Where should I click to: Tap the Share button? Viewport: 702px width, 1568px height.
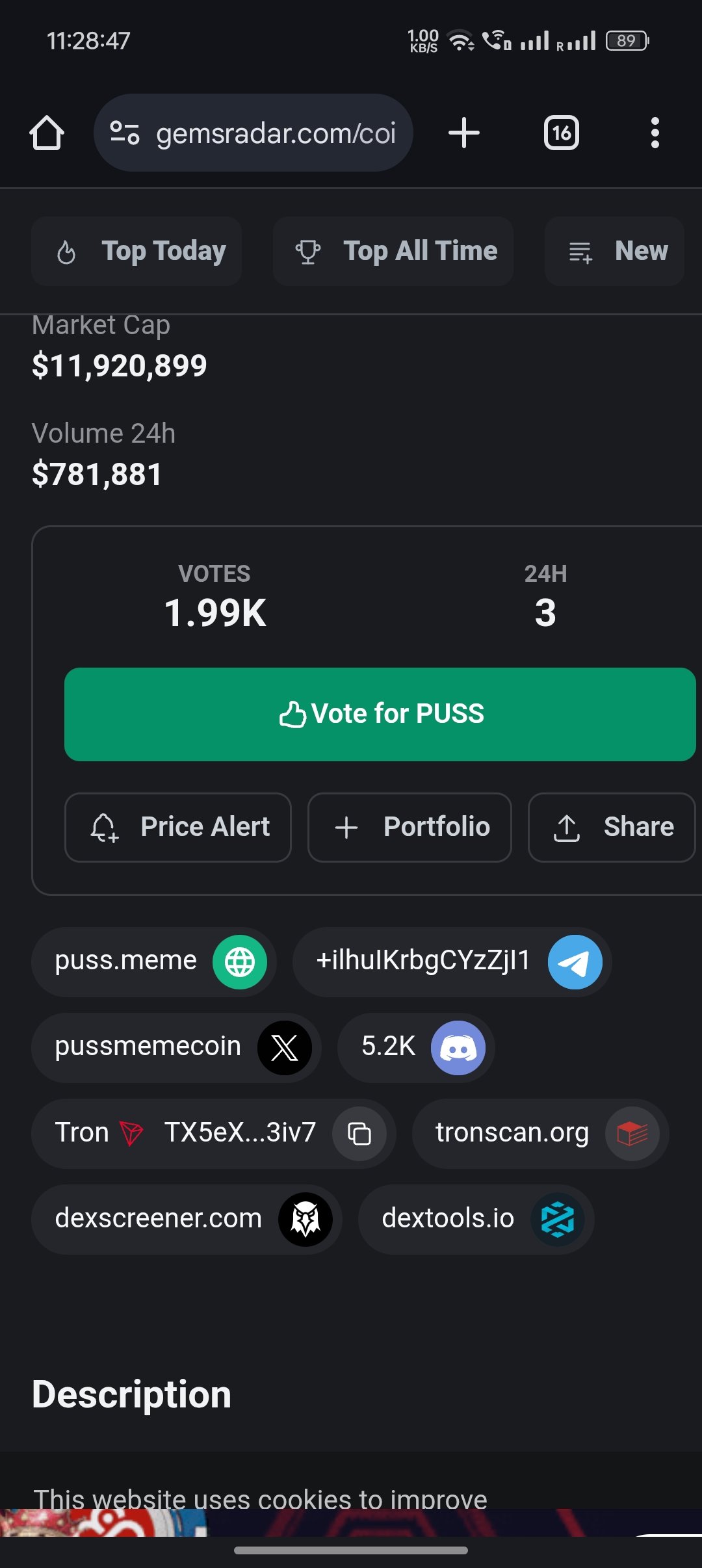pyautogui.click(x=612, y=828)
